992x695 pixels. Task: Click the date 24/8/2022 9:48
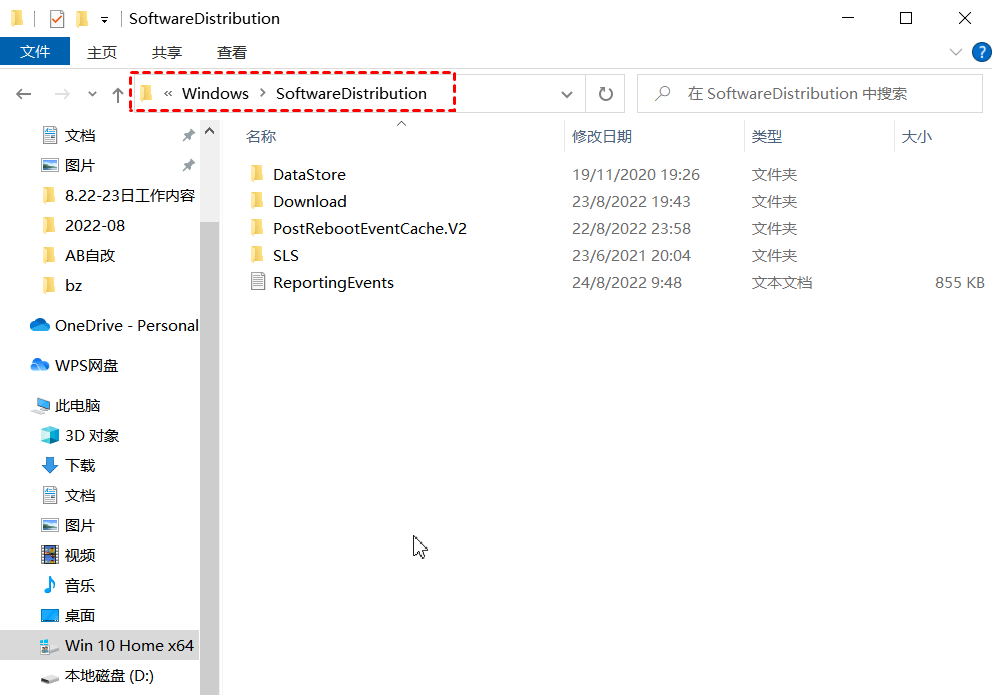(x=627, y=283)
